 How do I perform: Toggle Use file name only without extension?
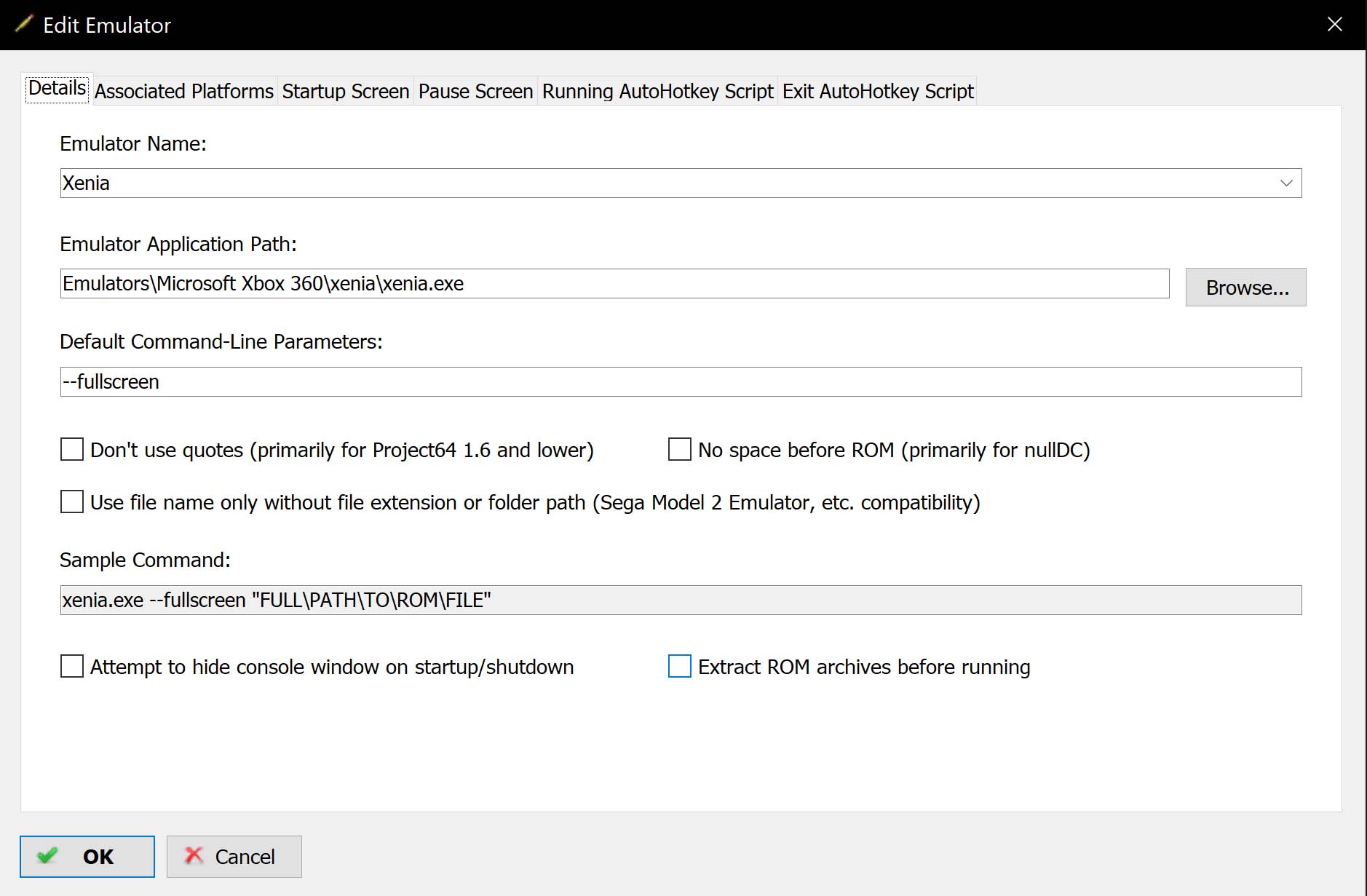coord(72,501)
